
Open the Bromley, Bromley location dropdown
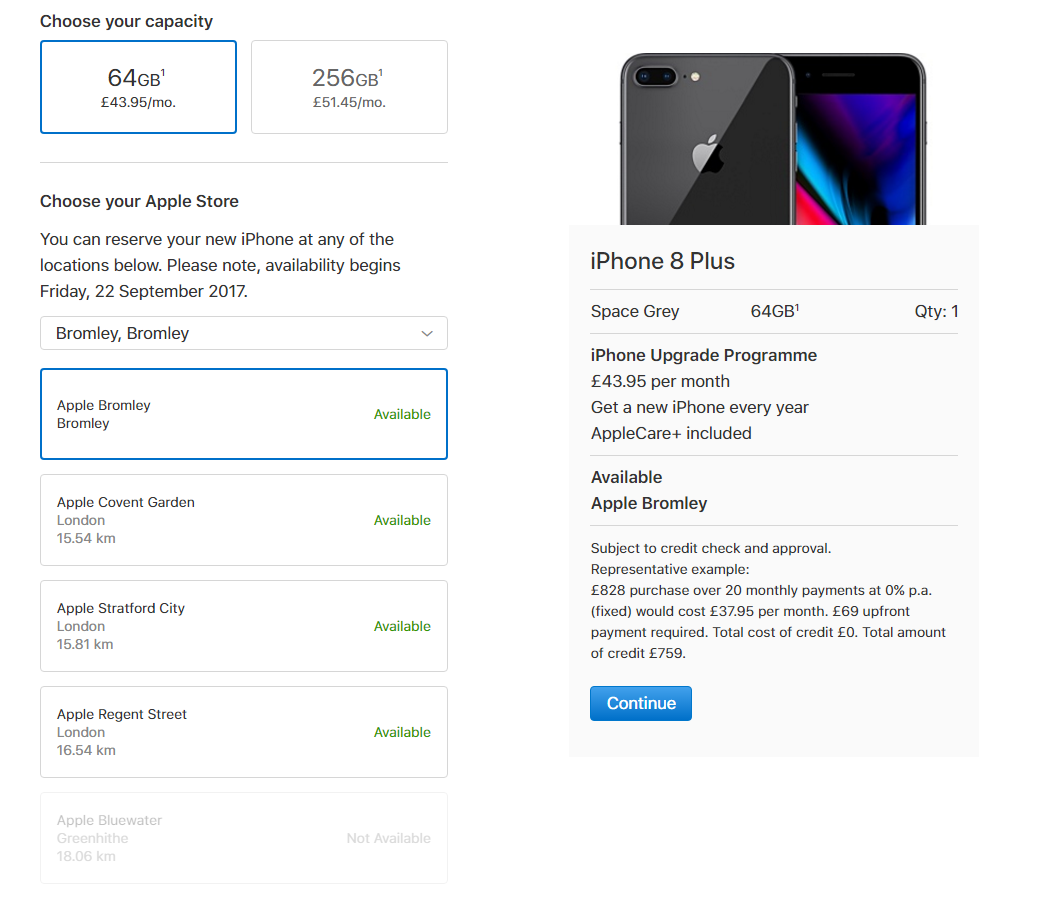244,333
